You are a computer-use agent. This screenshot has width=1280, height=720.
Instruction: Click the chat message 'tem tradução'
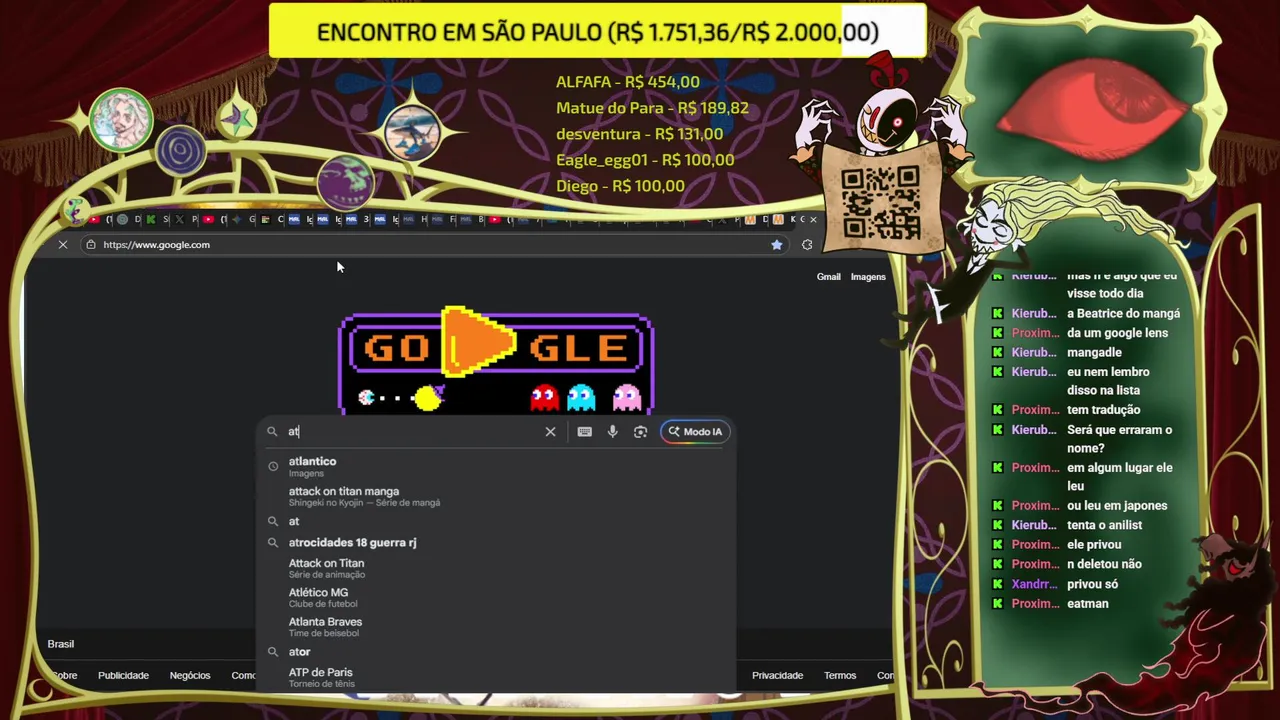pos(1103,410)
